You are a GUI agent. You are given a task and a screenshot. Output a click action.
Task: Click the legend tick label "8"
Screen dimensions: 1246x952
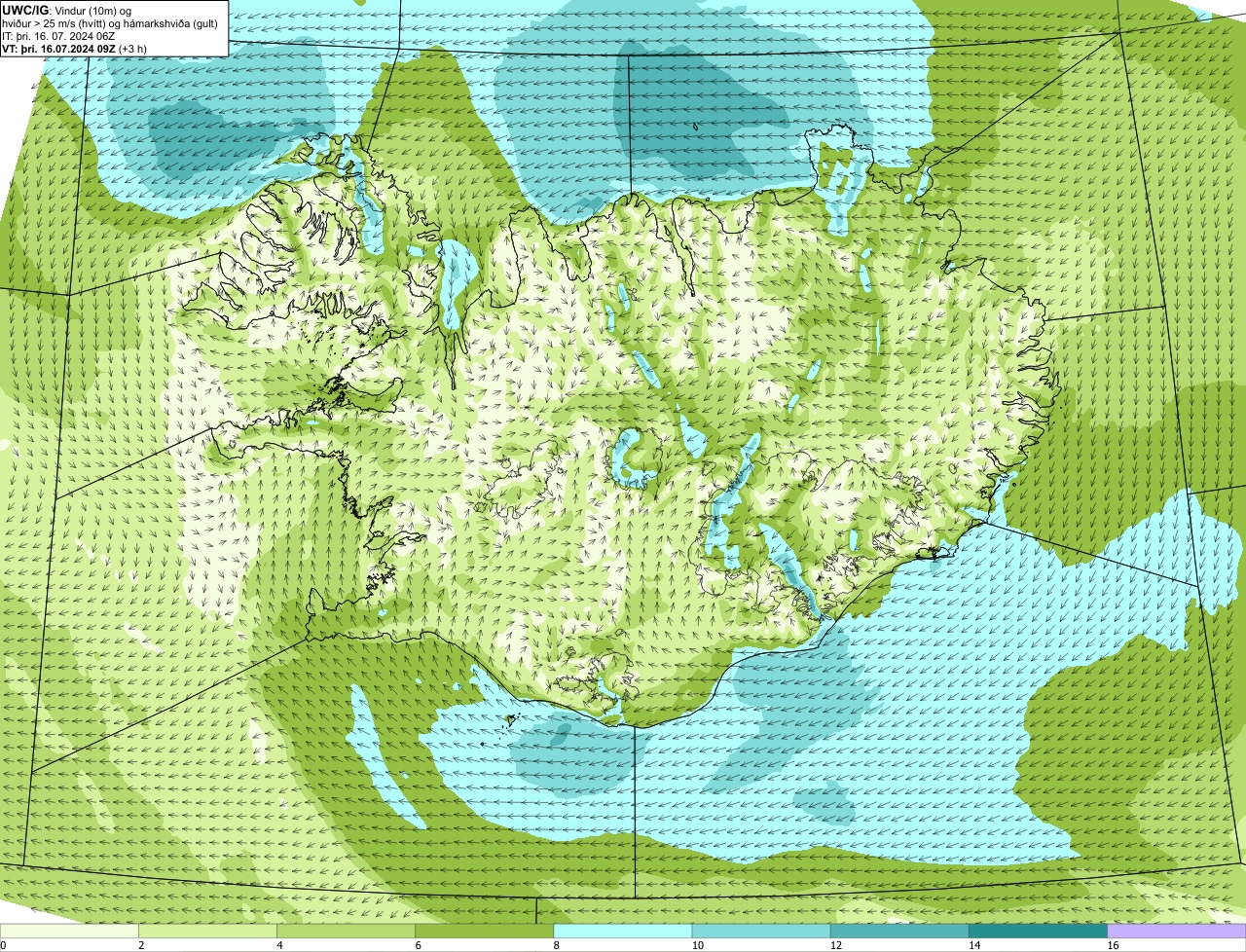coord(556,945)
